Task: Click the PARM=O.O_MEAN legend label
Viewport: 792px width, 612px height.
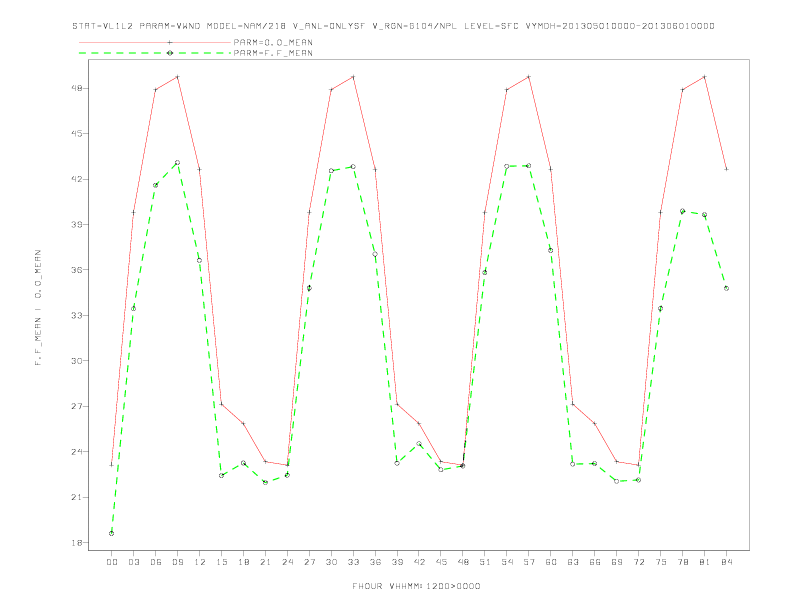Action: pos(273,42)
